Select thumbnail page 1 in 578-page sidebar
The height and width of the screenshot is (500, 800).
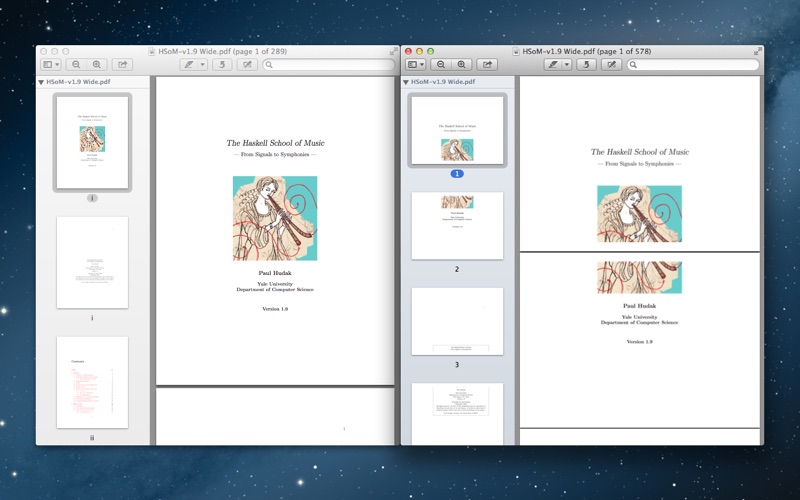click(x=457, y=130)
